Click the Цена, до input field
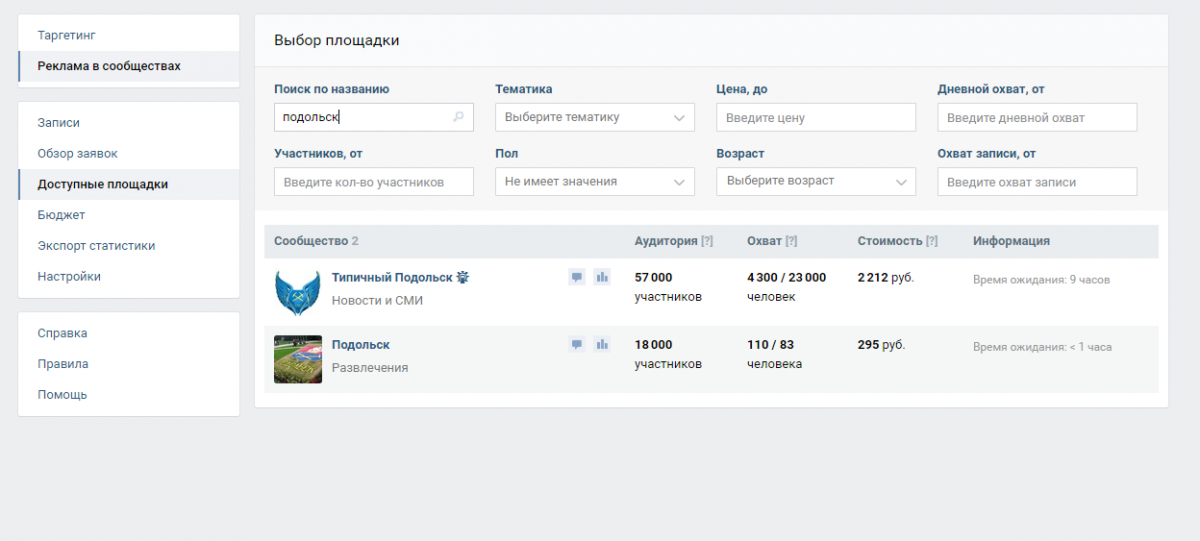Viewport: 1200px width, 541px height. click(x=815, y=117)
